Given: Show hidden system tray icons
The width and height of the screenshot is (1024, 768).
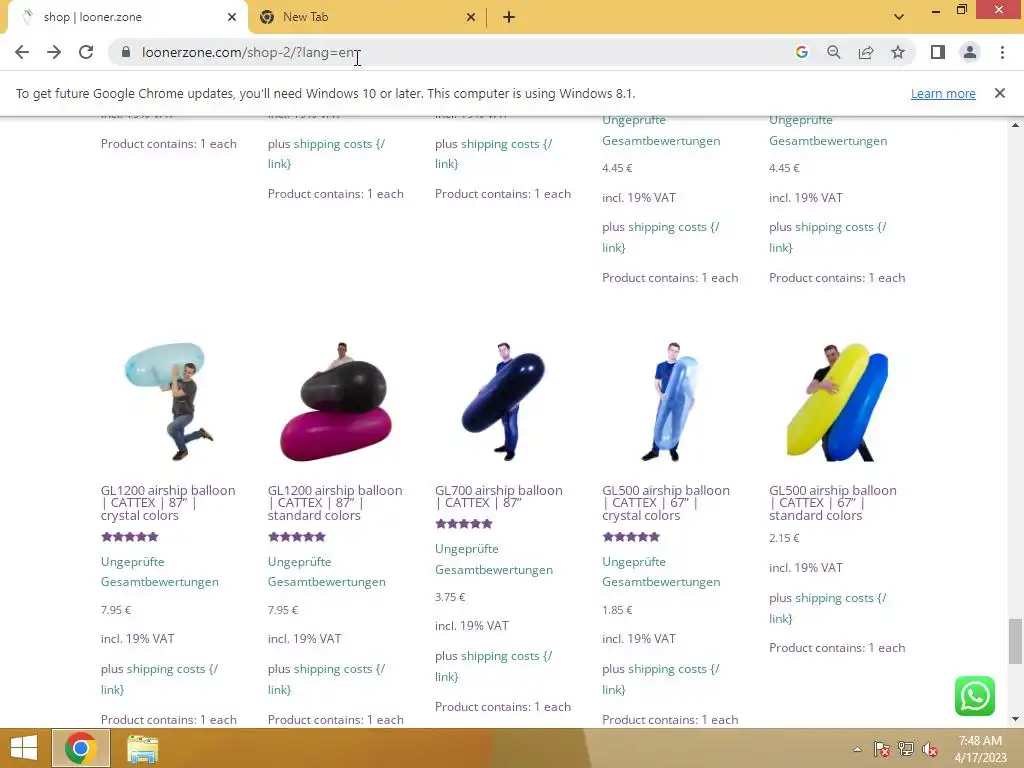Looking at the screenshot, I should point(857,749).
